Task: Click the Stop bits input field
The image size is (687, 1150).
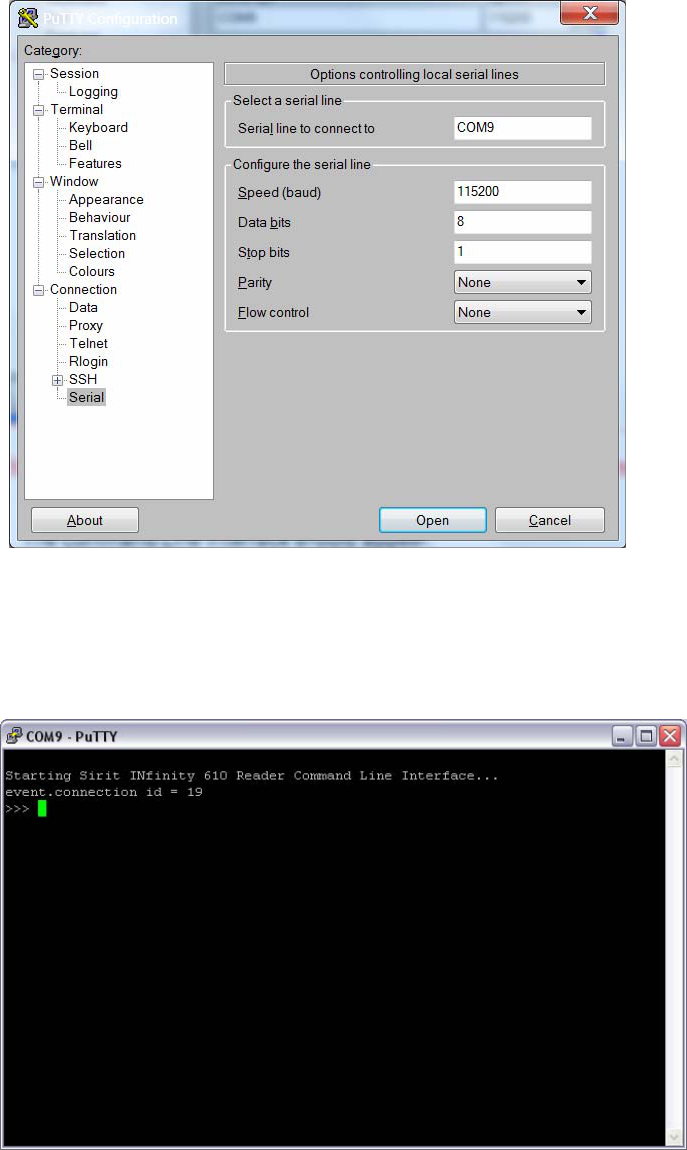Action: [523, 252]
